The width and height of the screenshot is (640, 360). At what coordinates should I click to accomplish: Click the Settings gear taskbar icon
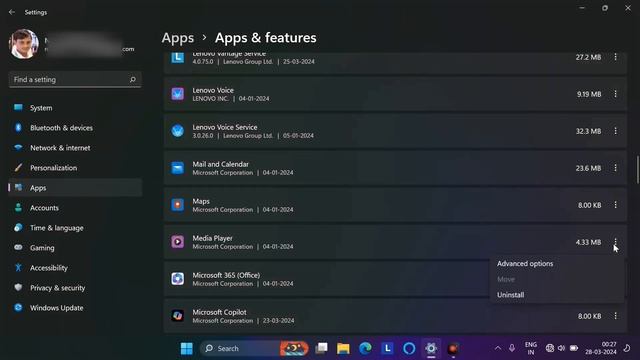[431, 348]
